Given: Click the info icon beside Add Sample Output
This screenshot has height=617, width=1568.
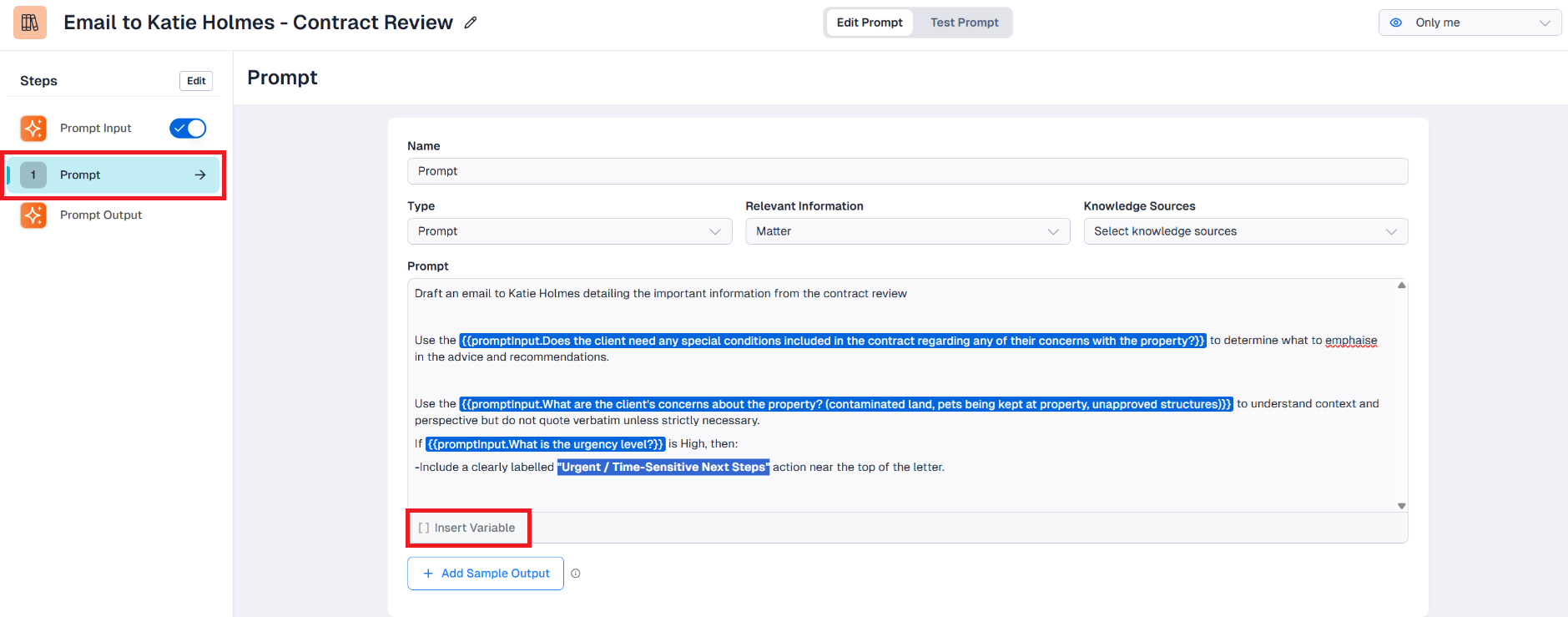Looking at the screenshot, I should point(576,574).
